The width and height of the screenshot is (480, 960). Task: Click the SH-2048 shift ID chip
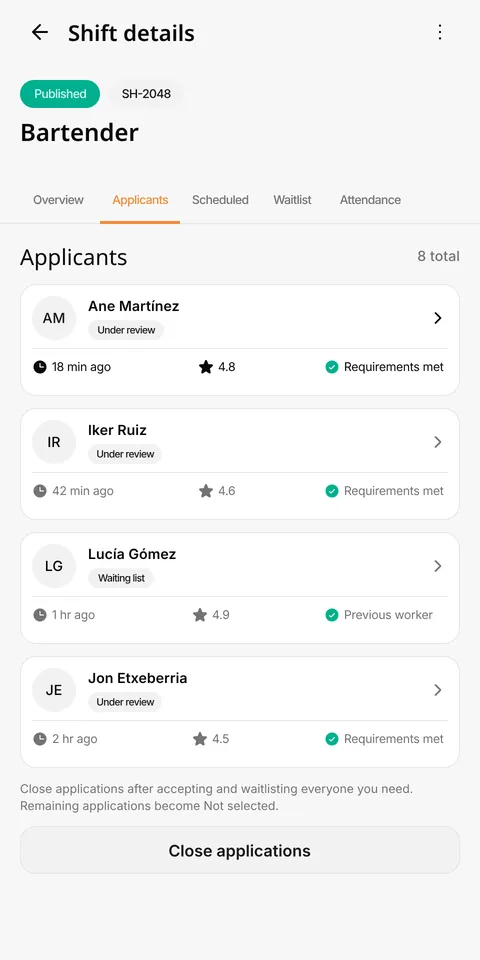(146, 94)
